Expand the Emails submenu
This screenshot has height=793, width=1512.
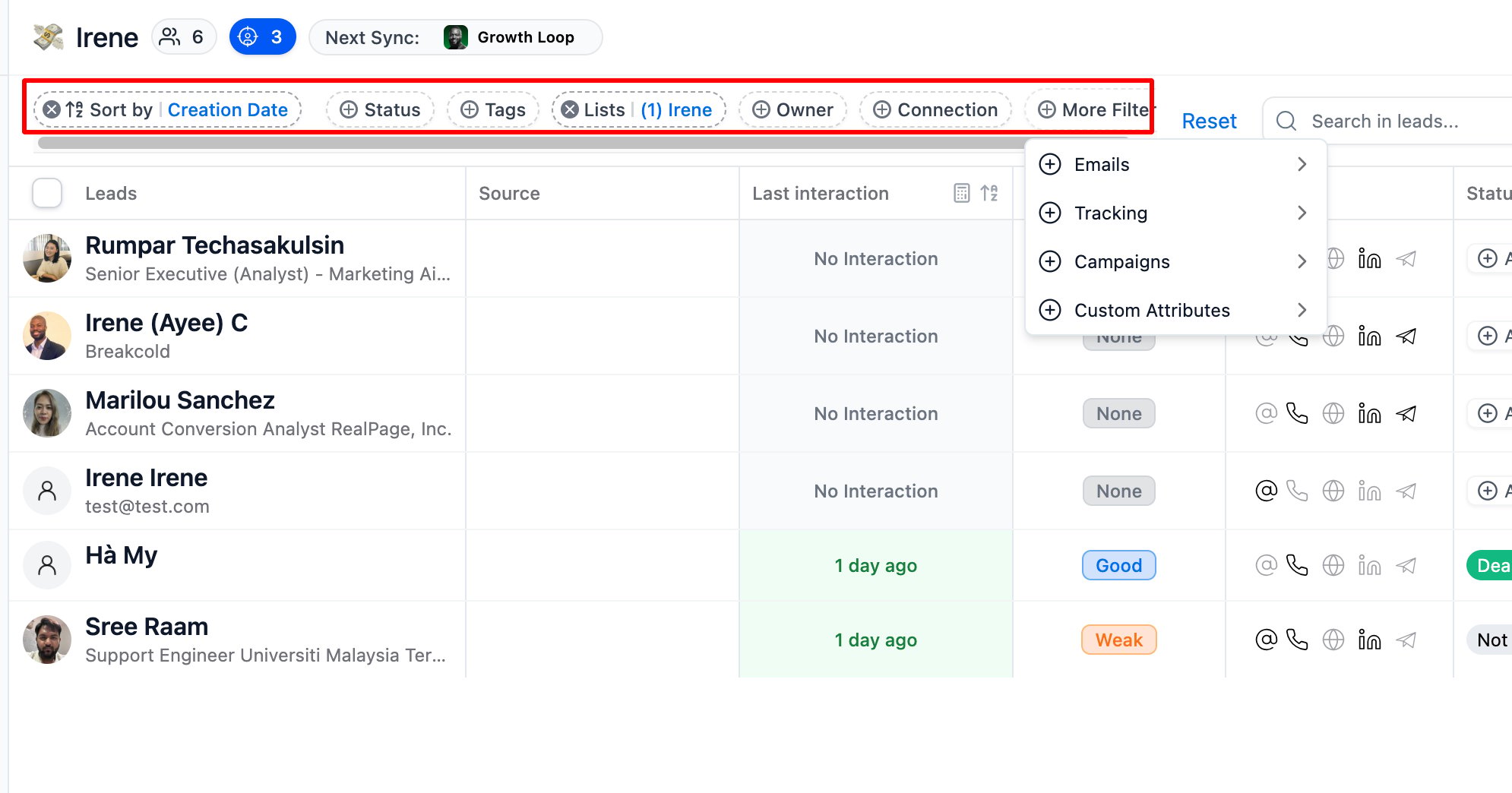pos(1175,165)
